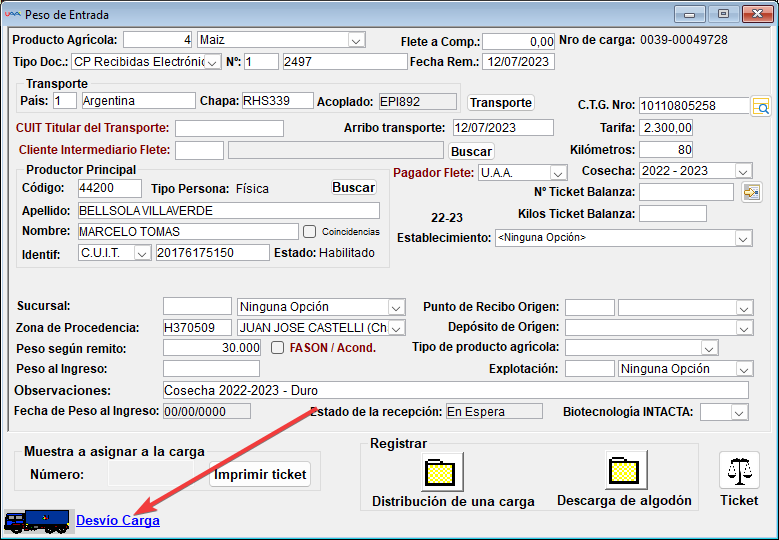
Task: Enable the Coincidencias checkbox
Action: coord(310,231)
